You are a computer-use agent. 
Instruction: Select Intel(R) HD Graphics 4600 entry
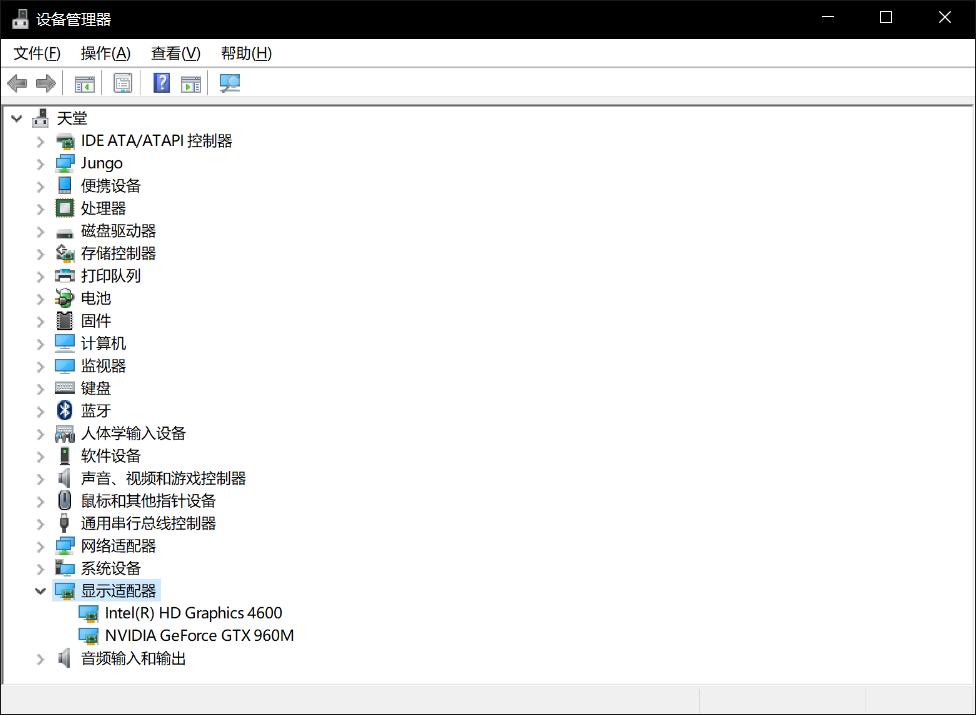[x=194, y=613]
